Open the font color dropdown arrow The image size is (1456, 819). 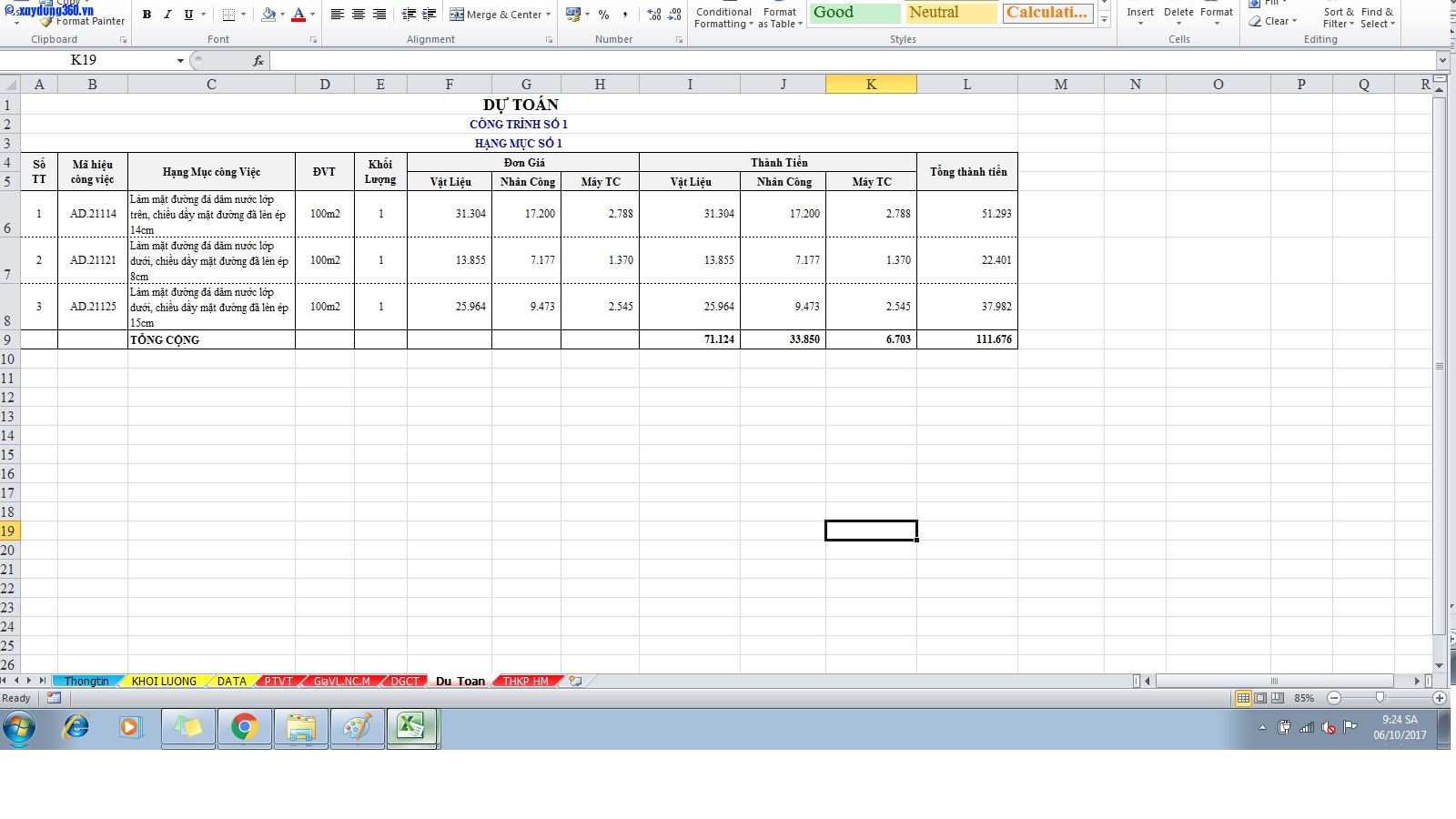click(x=312, y=15)
